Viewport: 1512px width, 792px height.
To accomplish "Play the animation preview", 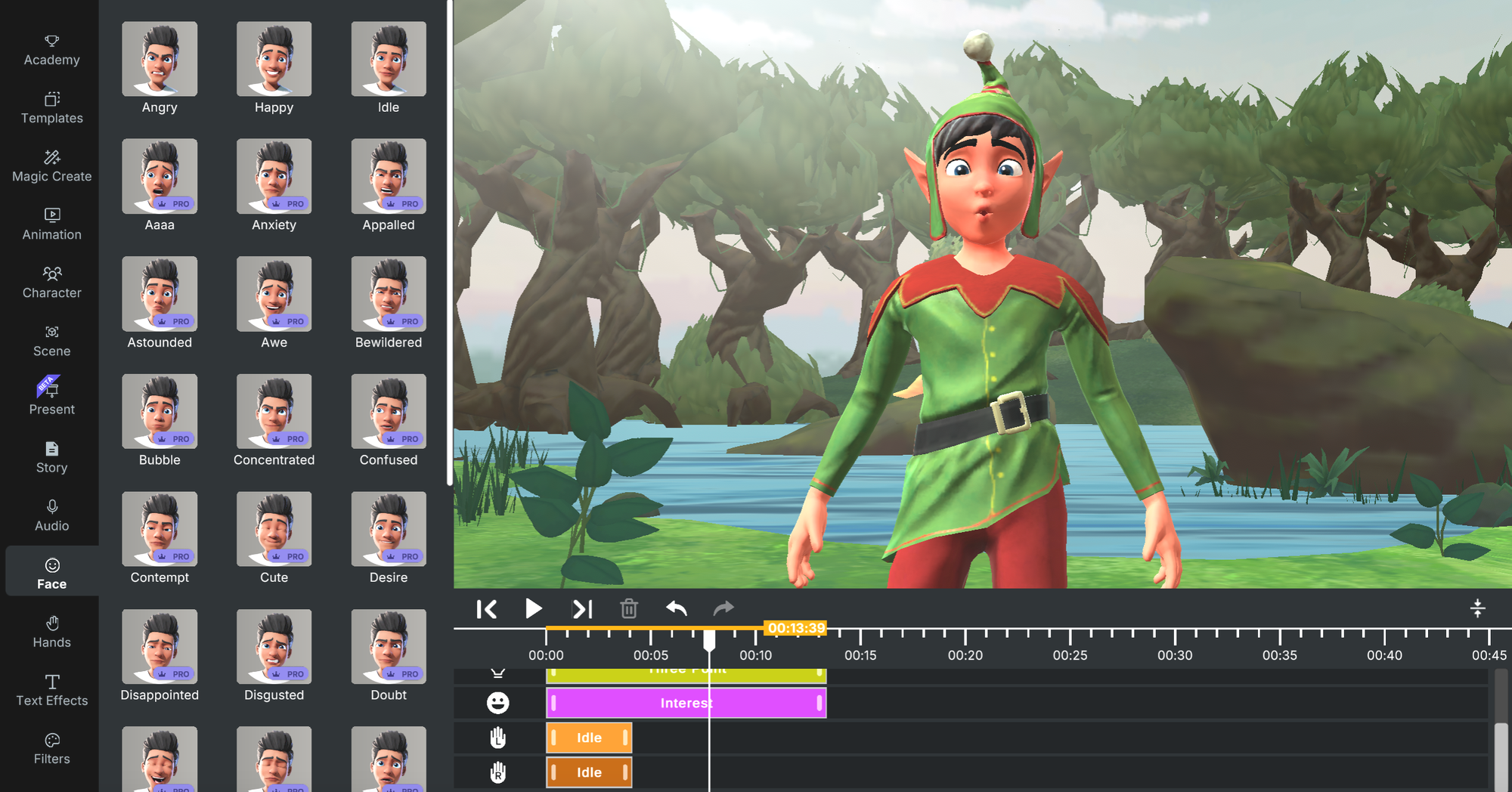I will coord(534,608).
